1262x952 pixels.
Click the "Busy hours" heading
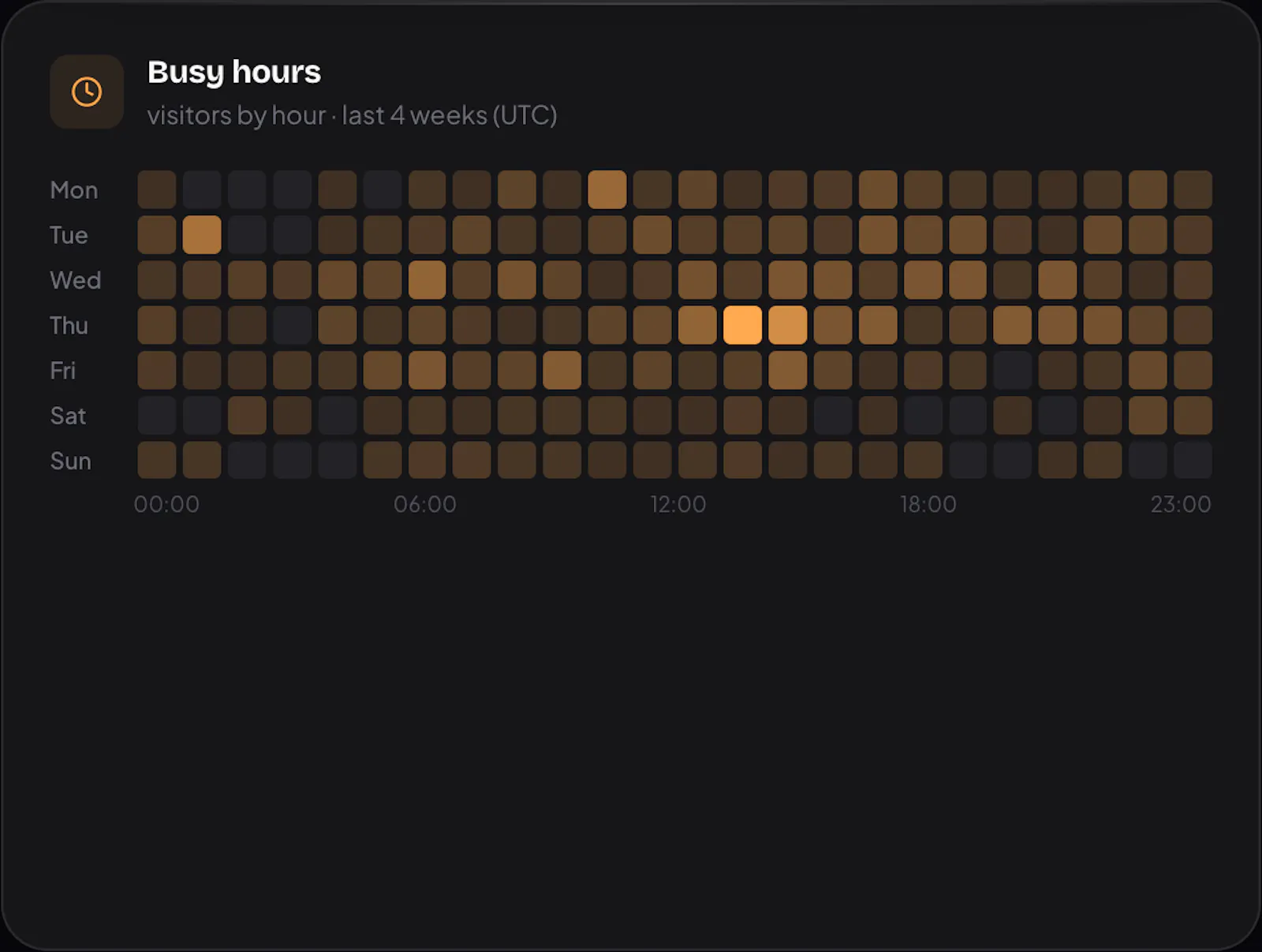(x=234, y=73)
